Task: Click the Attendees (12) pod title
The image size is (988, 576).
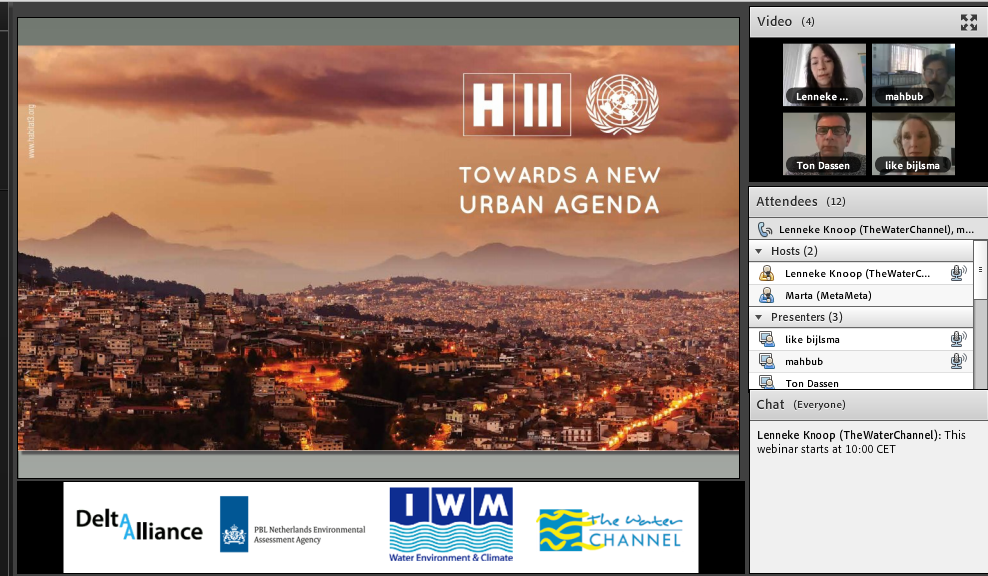Action: [x=801, y=202]
